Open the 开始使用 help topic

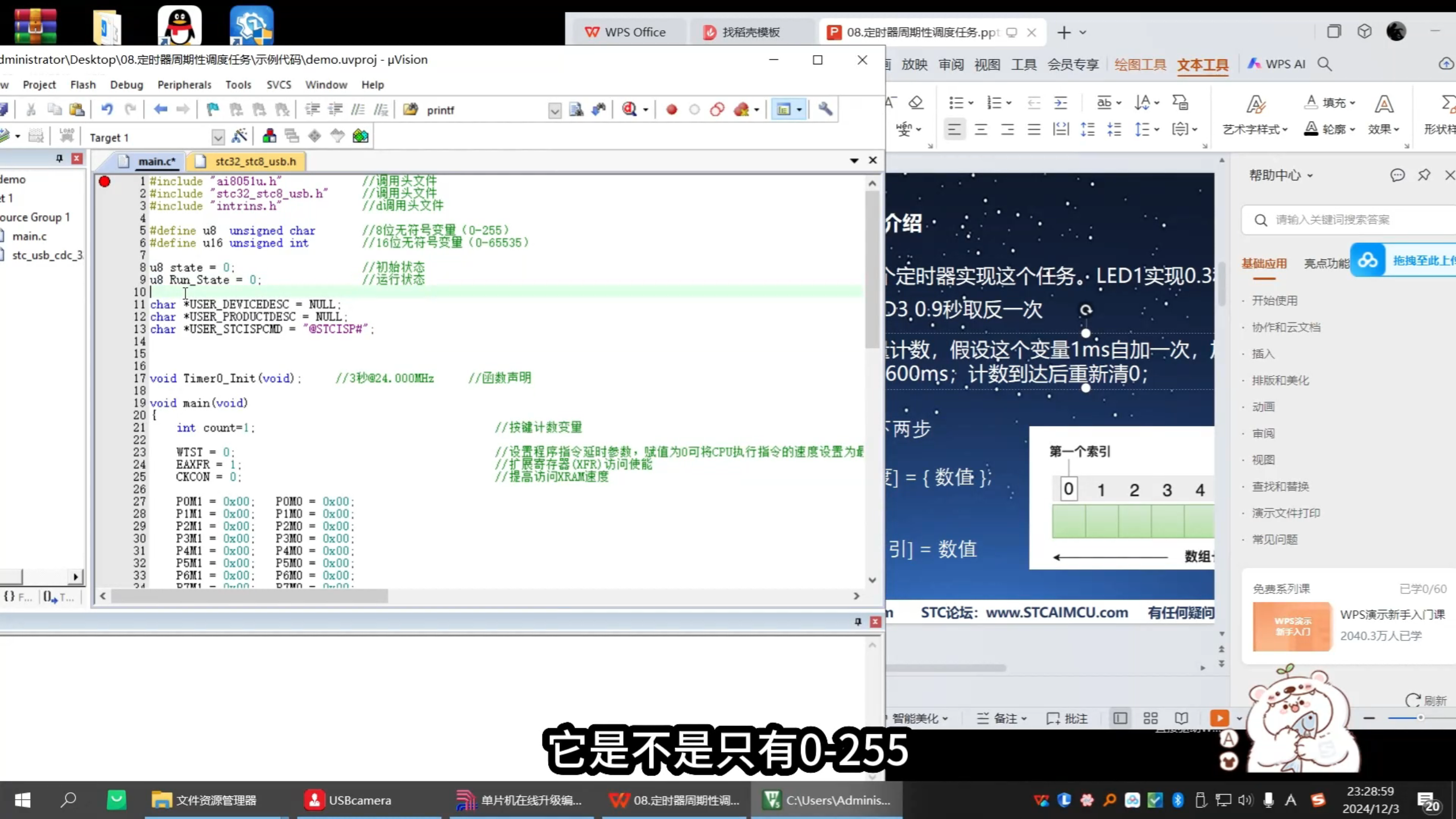point(1276,300)
